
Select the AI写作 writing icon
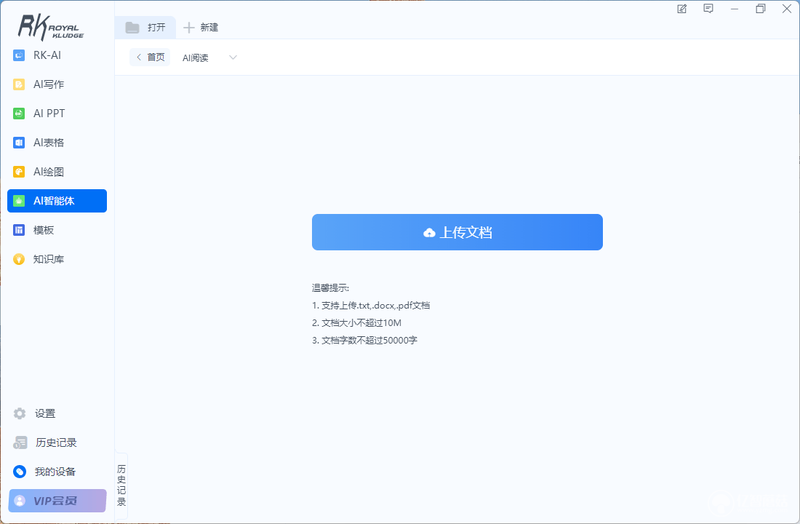point(19,84)
